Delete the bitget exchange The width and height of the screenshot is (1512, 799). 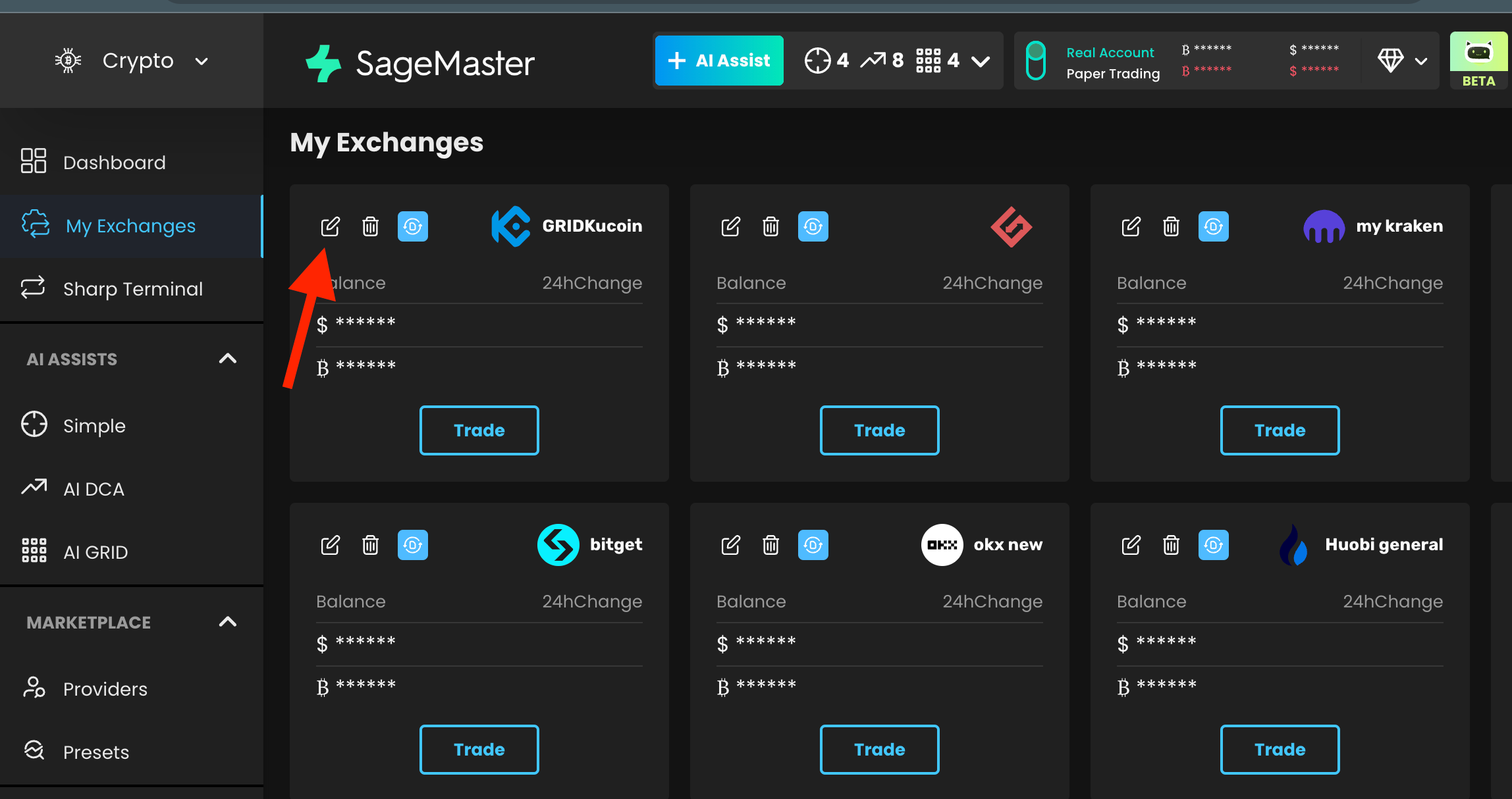[x=371, y=545]
